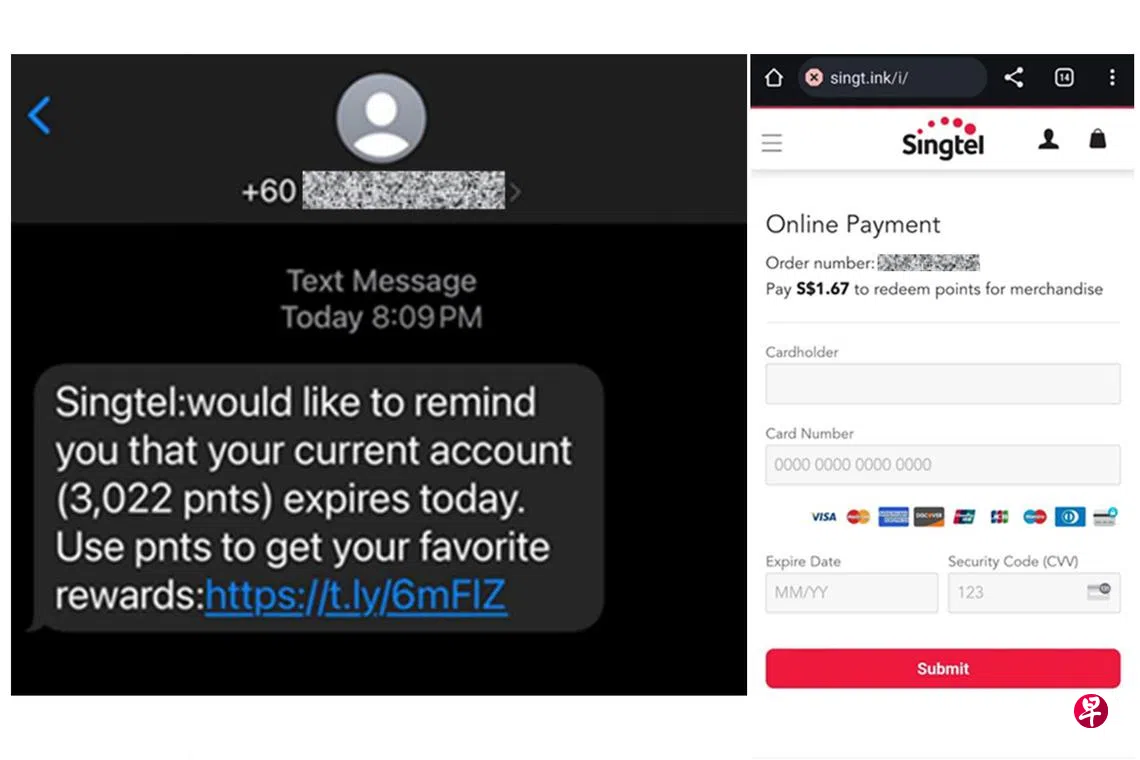The image size is (1140, 760).
Task: Click the Visa card logo
Action: coord(824,516)
